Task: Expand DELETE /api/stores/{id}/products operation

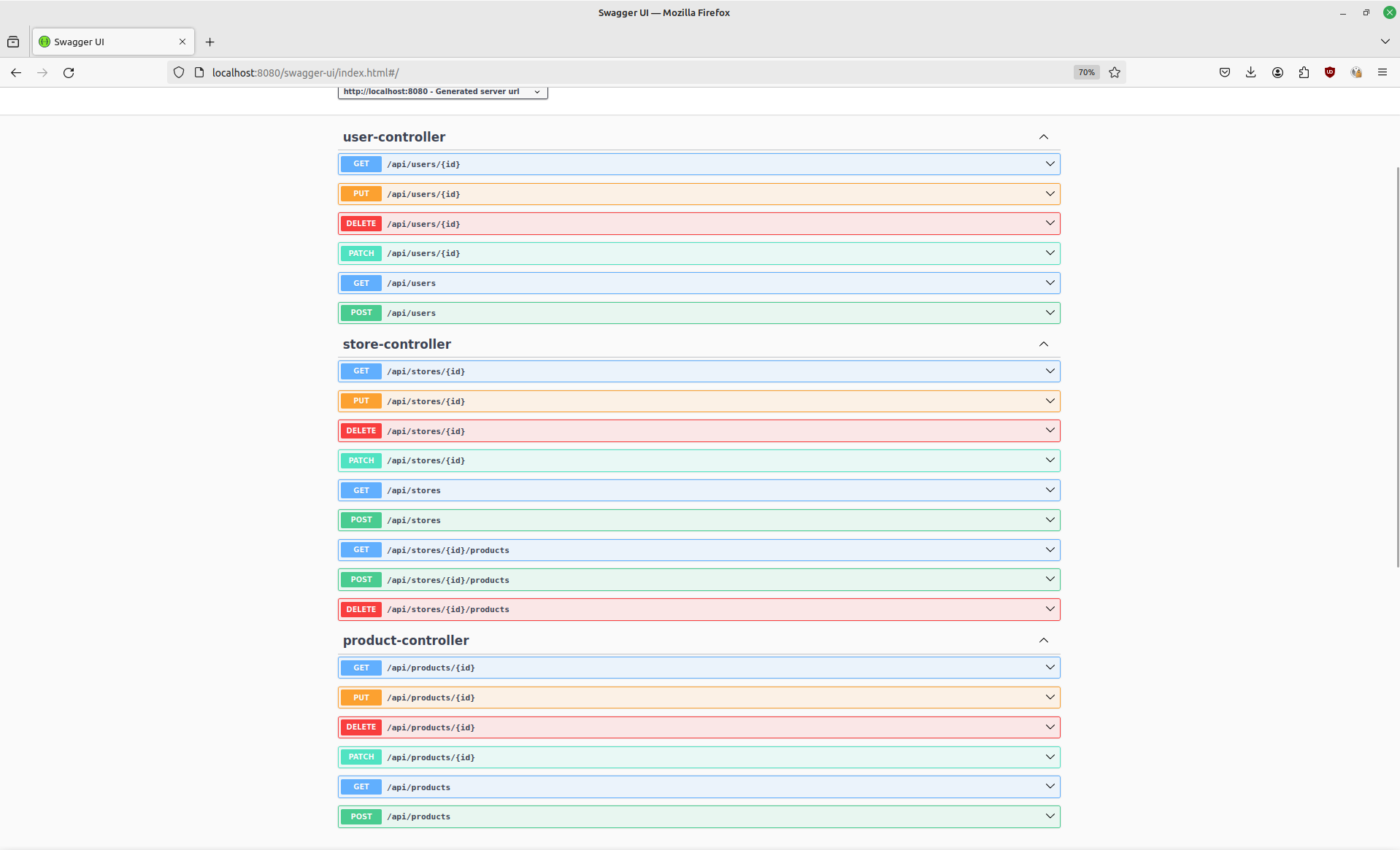Action: 699,609
